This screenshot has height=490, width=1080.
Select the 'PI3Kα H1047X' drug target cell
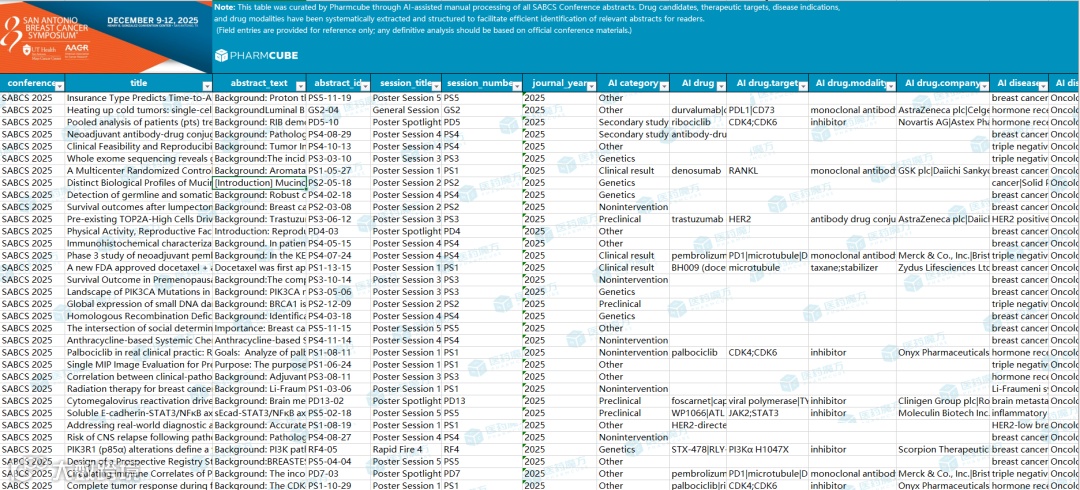pos(767,449)
